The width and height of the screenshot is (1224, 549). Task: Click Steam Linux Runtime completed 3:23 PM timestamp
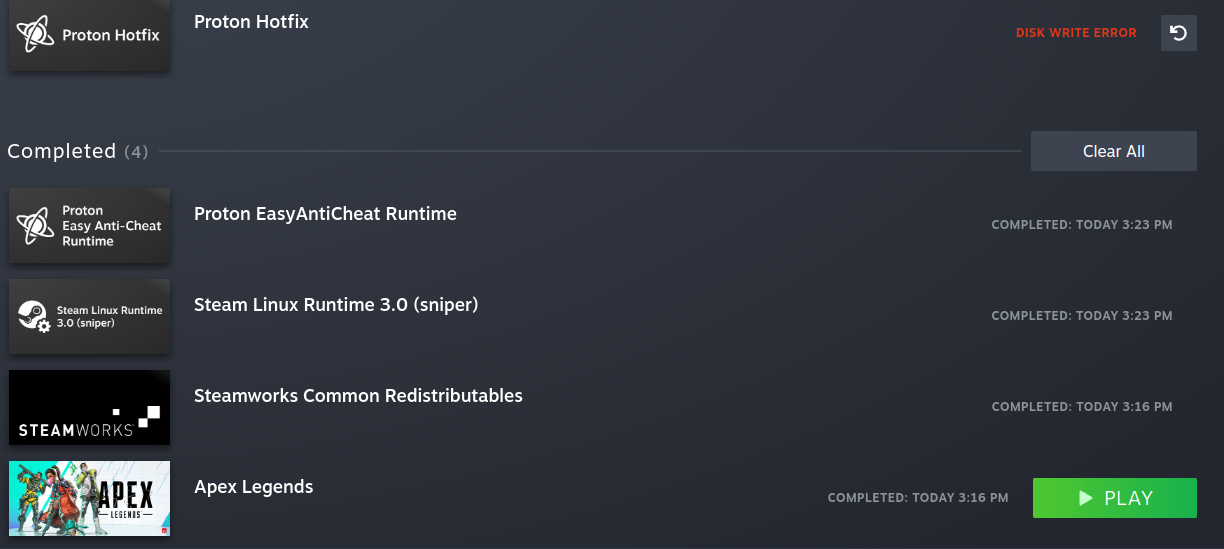[x=1082, y=316]
